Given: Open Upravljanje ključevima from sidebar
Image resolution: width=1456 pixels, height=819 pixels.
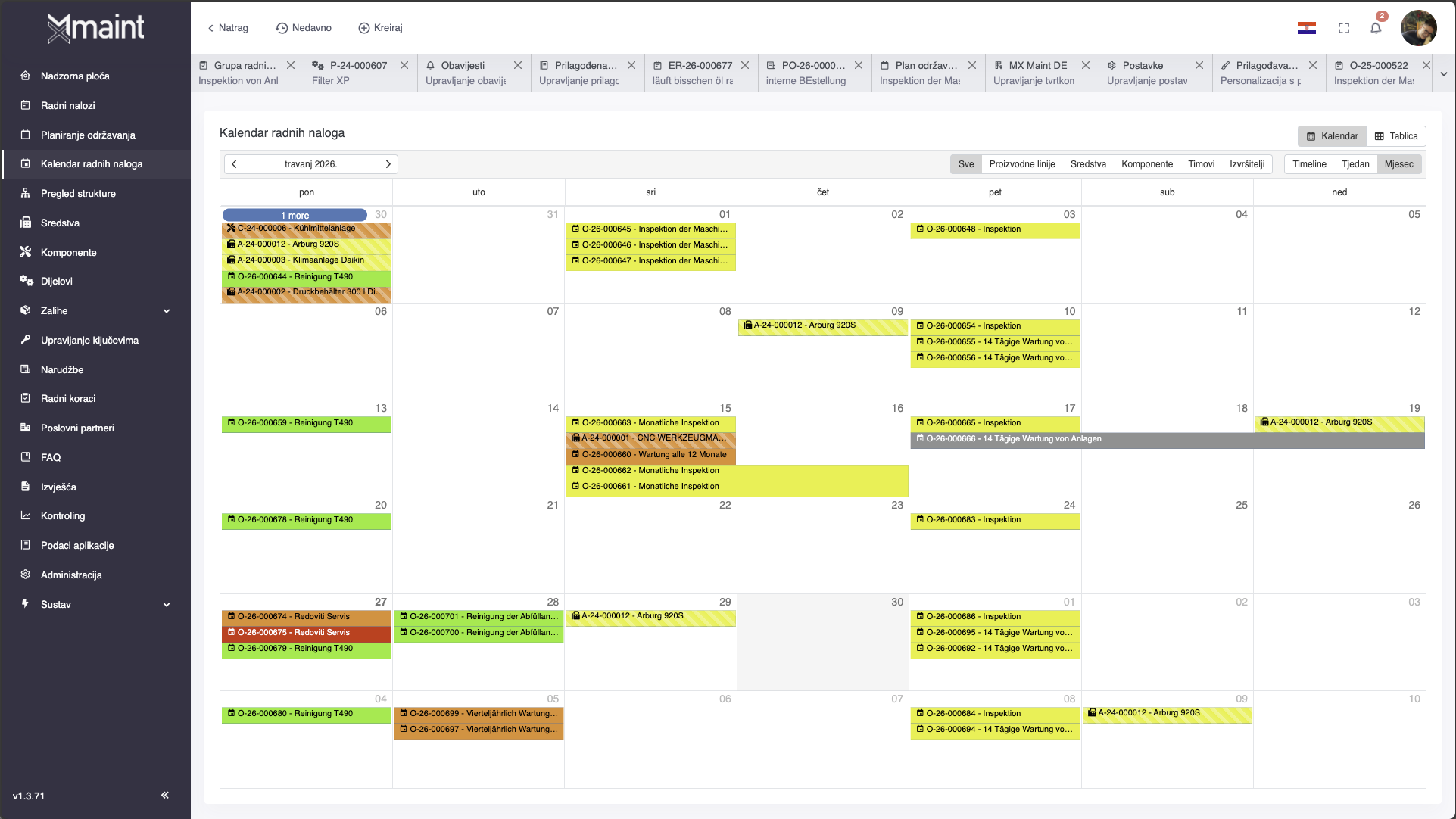Looking at the screenshot, I should point(89,340).
